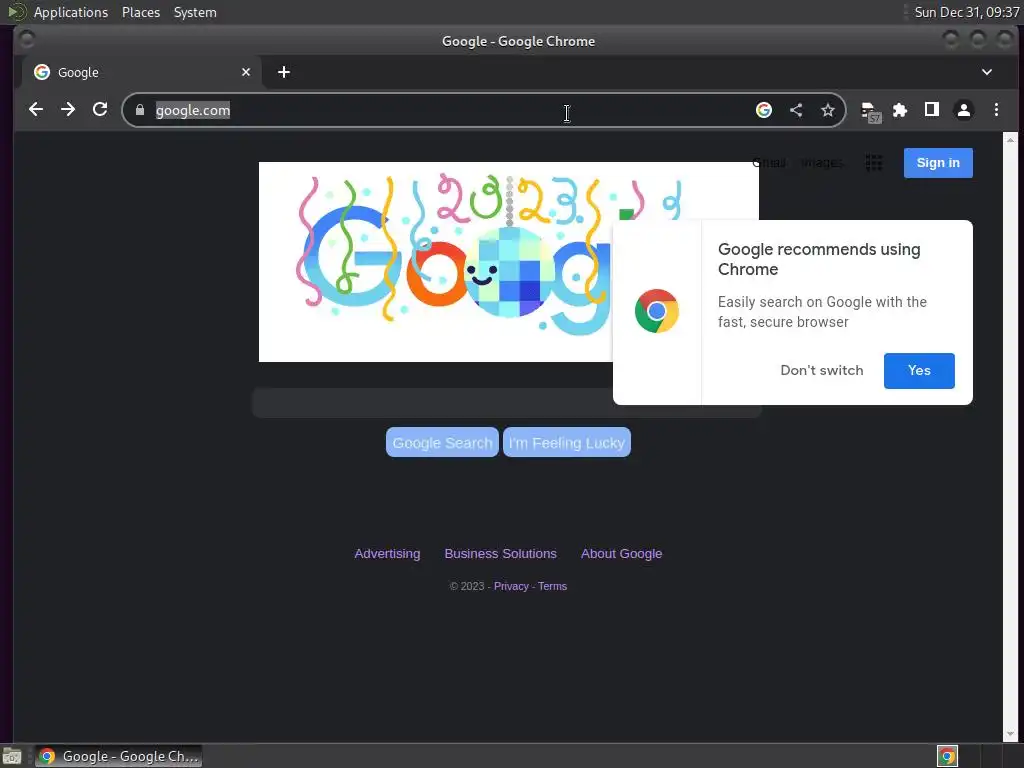Open a new tab with plus button
1024x768 pixels.
tap(283, 72)
